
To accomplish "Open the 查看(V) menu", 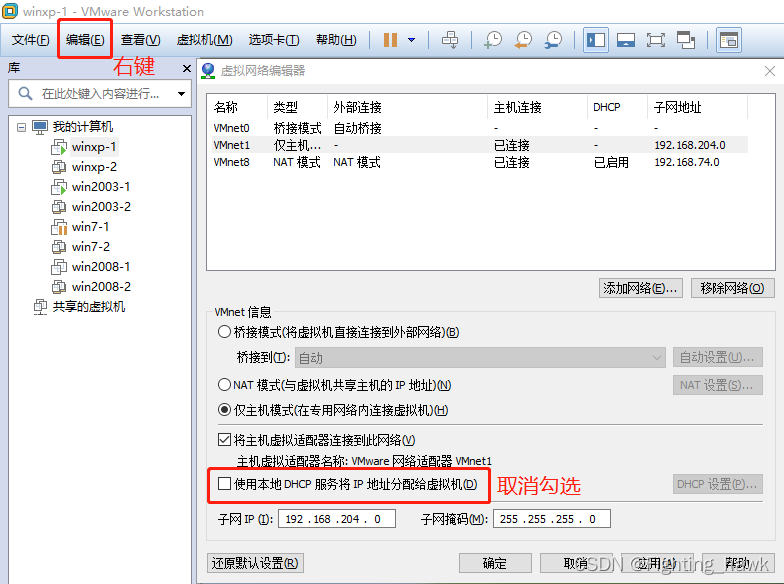I will pos(140,40).
